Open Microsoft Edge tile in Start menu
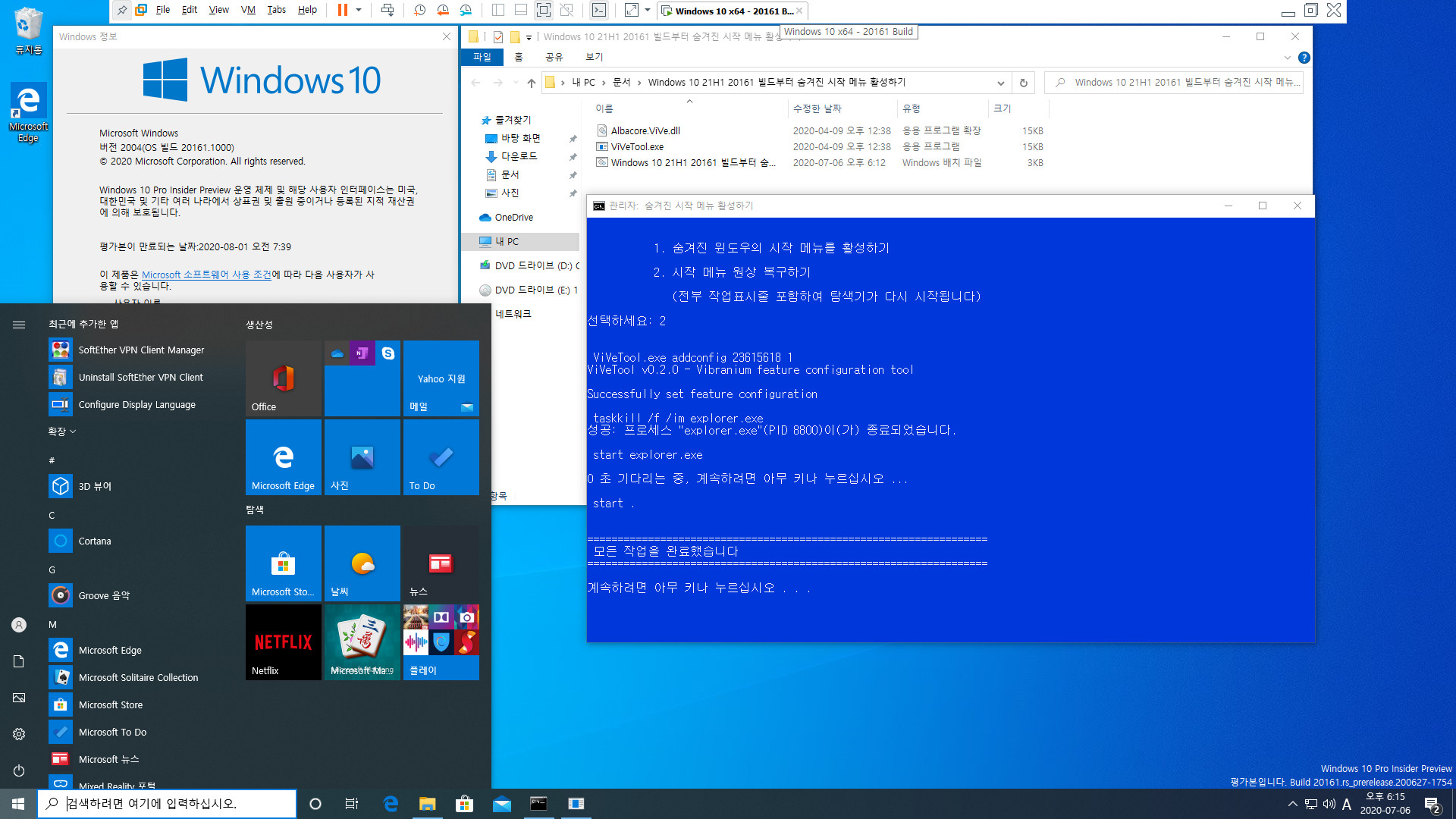The image size is (1456, 819). pyautogui.click(x=284, y=457)
